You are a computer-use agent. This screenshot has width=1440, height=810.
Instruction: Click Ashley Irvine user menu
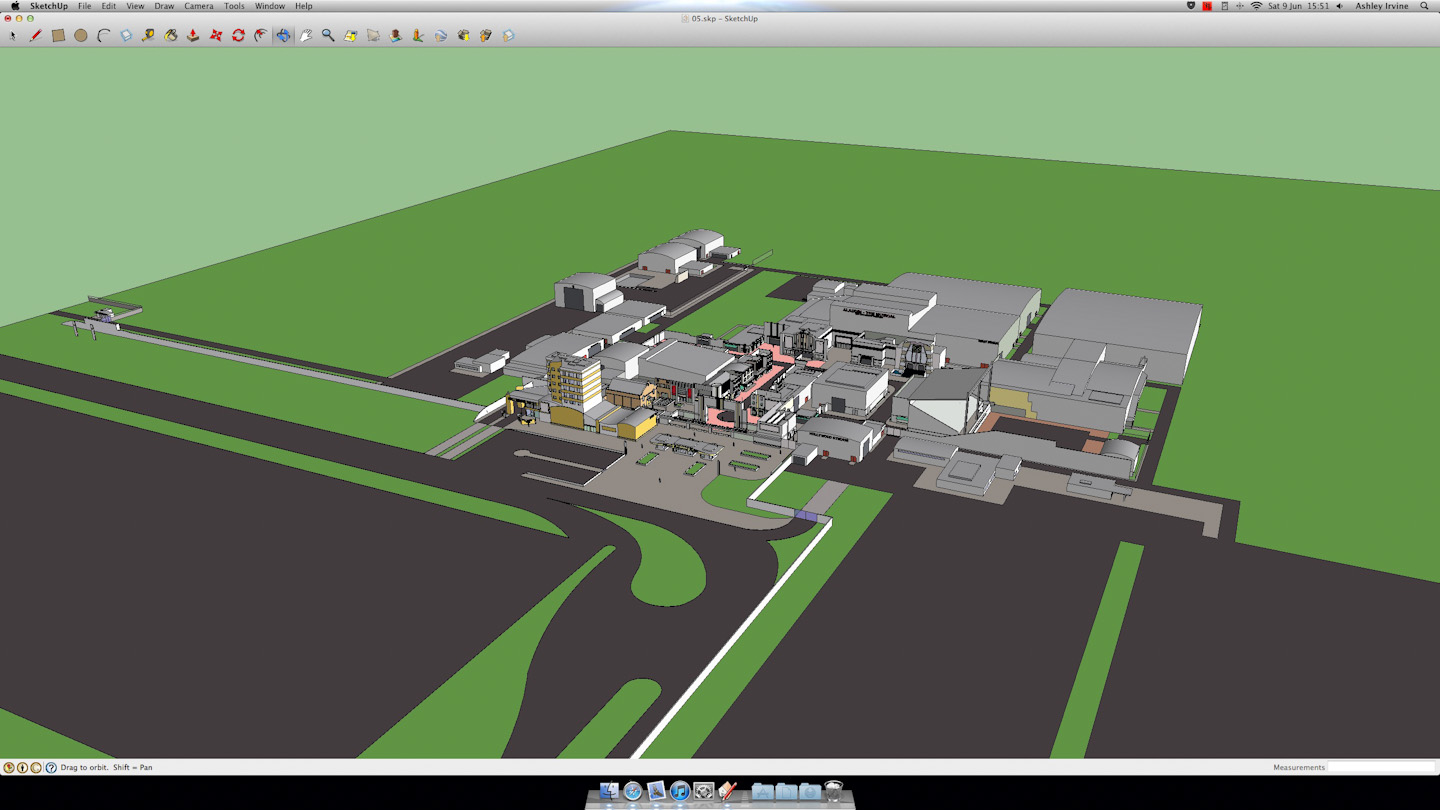(1382, 6)
